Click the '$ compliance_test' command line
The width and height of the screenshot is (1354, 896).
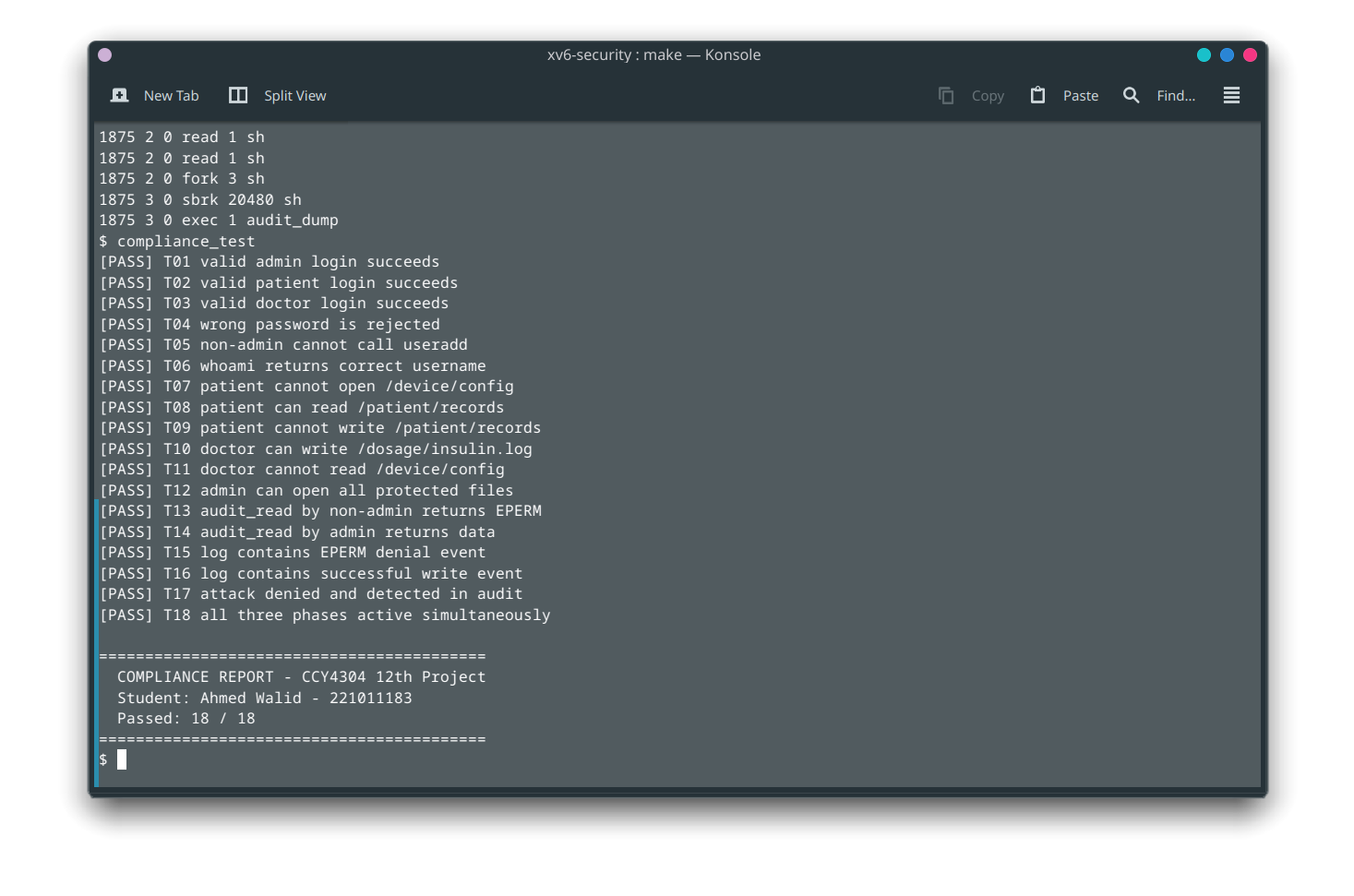pyautogui.click(x=177, y=242)
